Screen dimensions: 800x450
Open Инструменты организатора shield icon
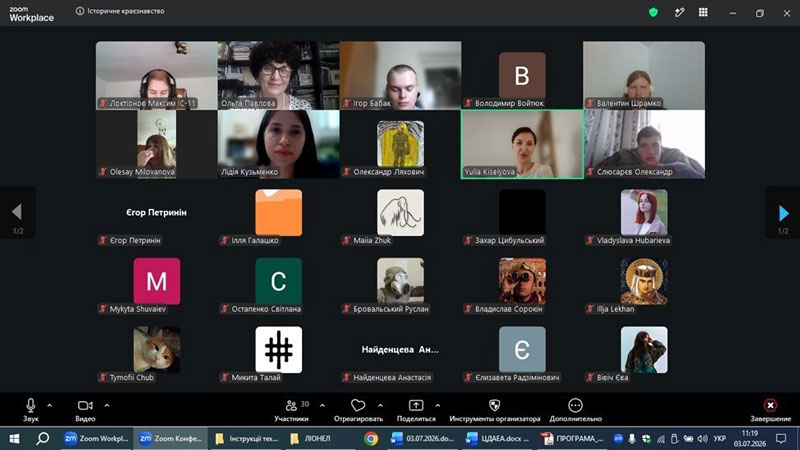pos(494,405)
